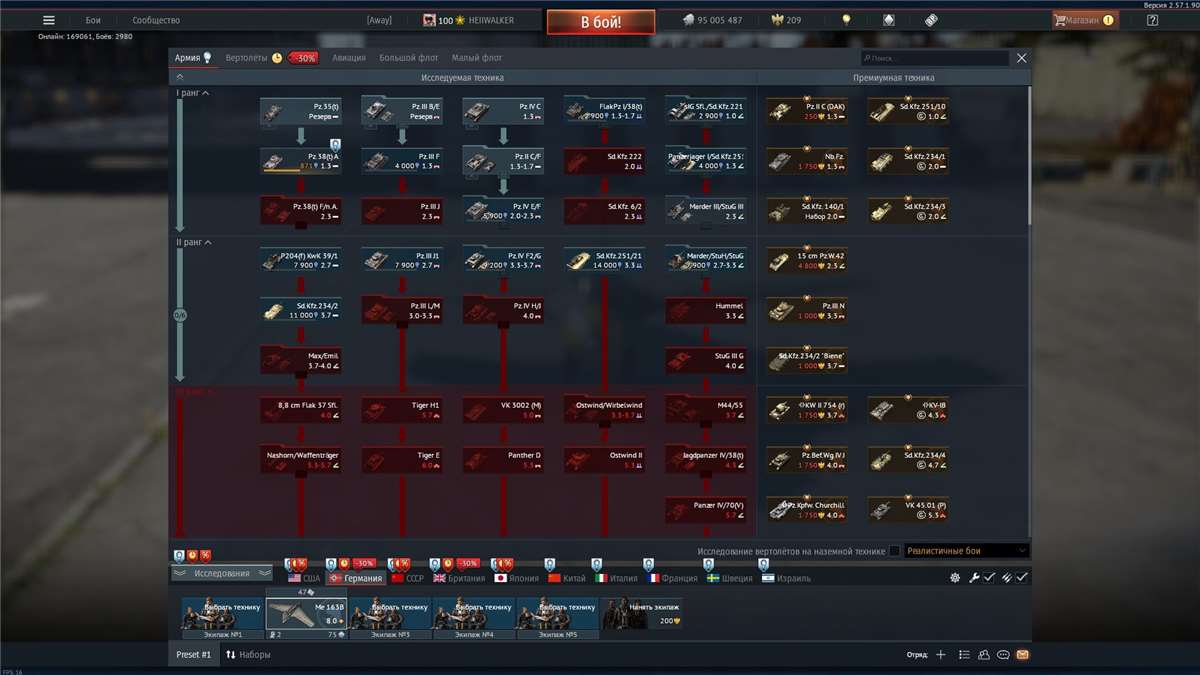Select the Sd.Kfz.251/21 vehicle

tap(604, 260)
